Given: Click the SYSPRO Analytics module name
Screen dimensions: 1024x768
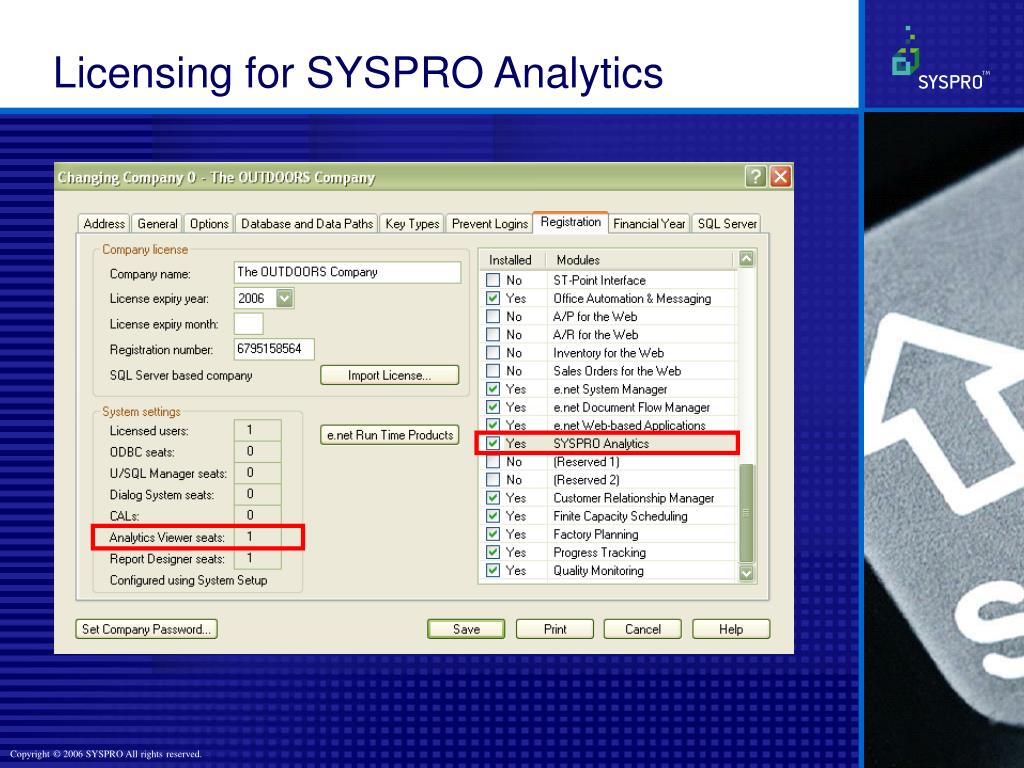Looking at the screenshot, I should [x=601, y=443].
